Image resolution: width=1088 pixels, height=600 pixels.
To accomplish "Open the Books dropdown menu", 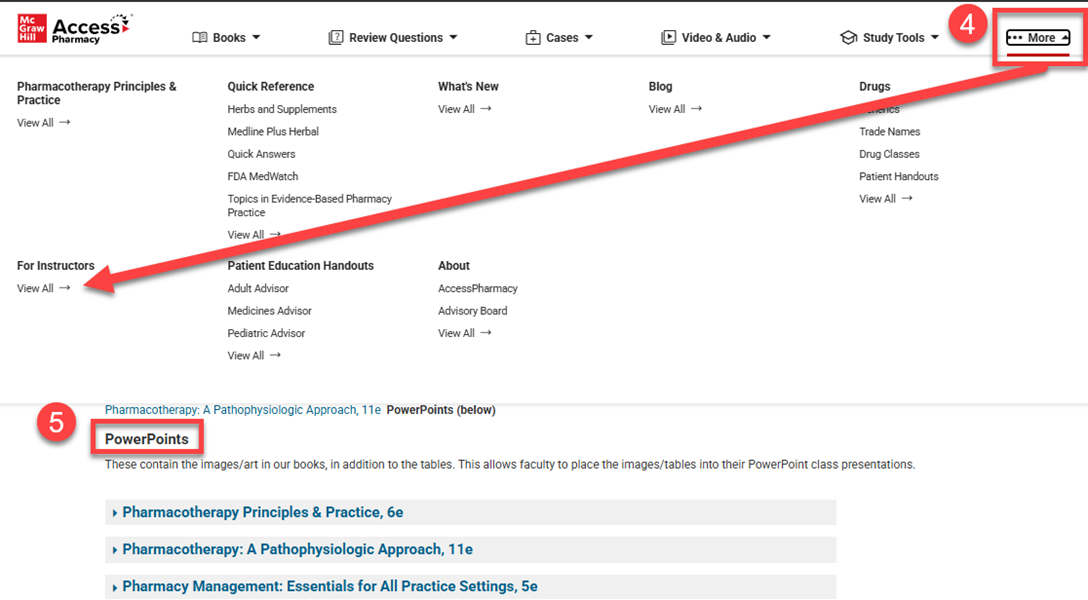I will pyautogui.click(x=228, y=38).
